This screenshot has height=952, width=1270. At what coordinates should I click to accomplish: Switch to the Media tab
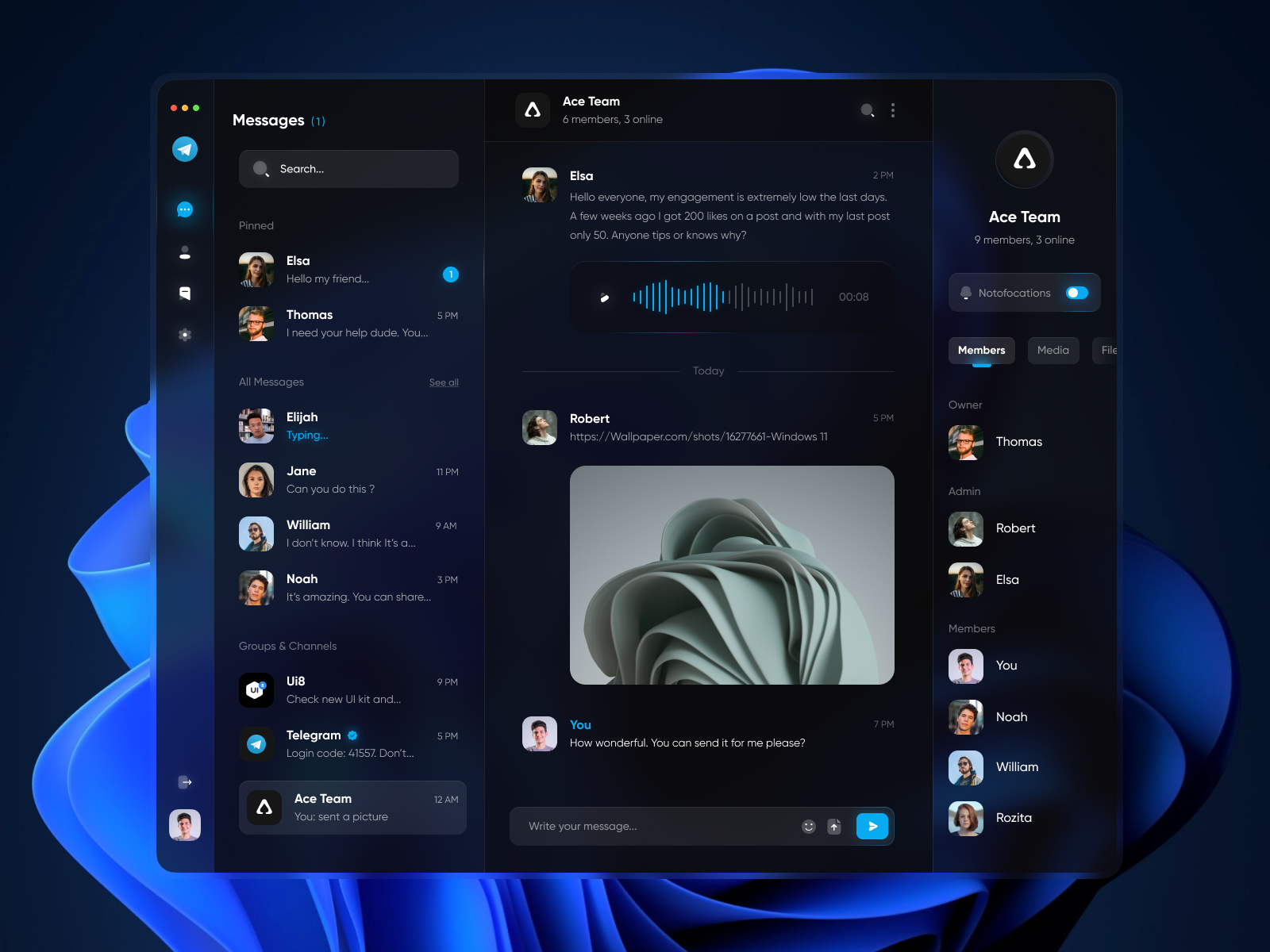(1053, 350)
